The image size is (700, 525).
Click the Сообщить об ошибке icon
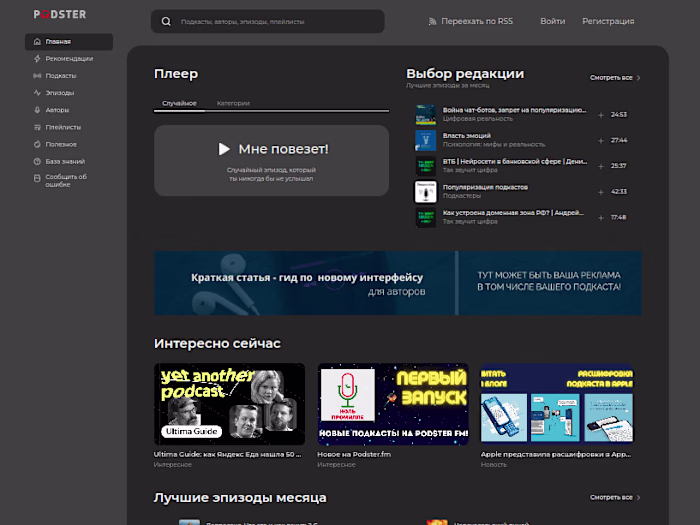38,178
